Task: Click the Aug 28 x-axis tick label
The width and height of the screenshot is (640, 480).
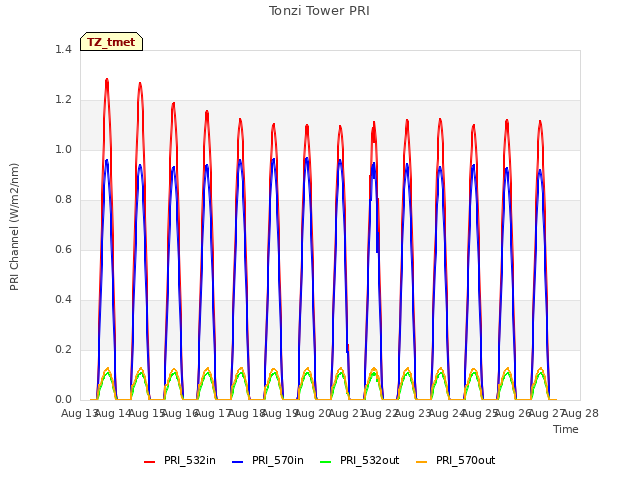Action: click(580, 413)
